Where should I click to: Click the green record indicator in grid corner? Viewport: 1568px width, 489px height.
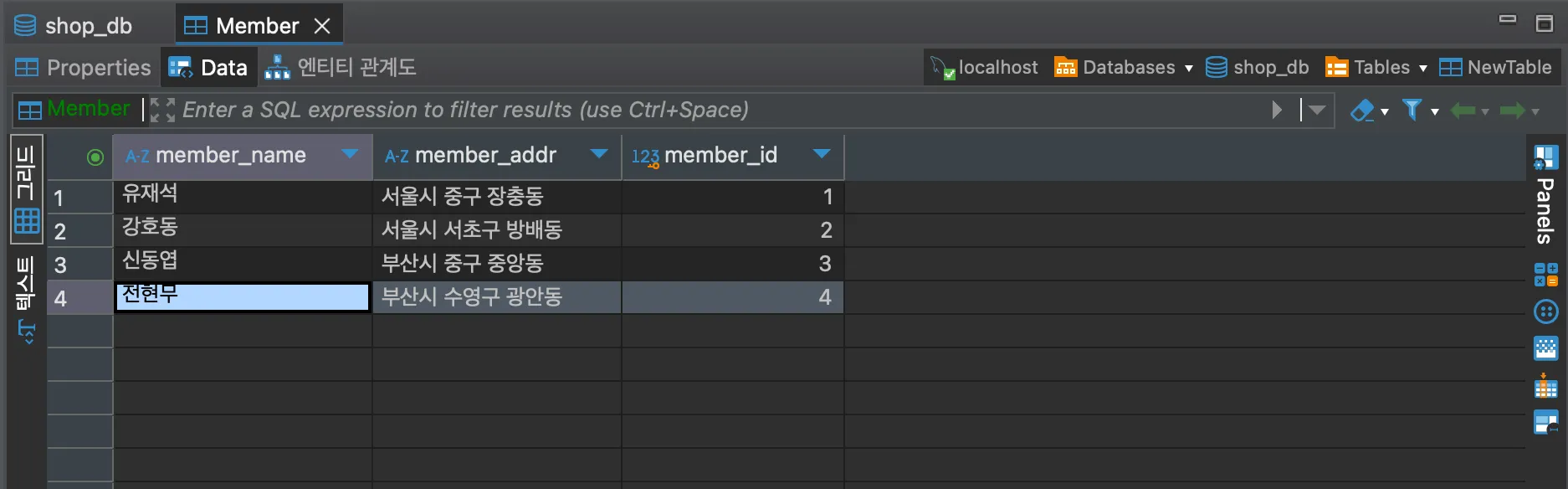point(95,157)
